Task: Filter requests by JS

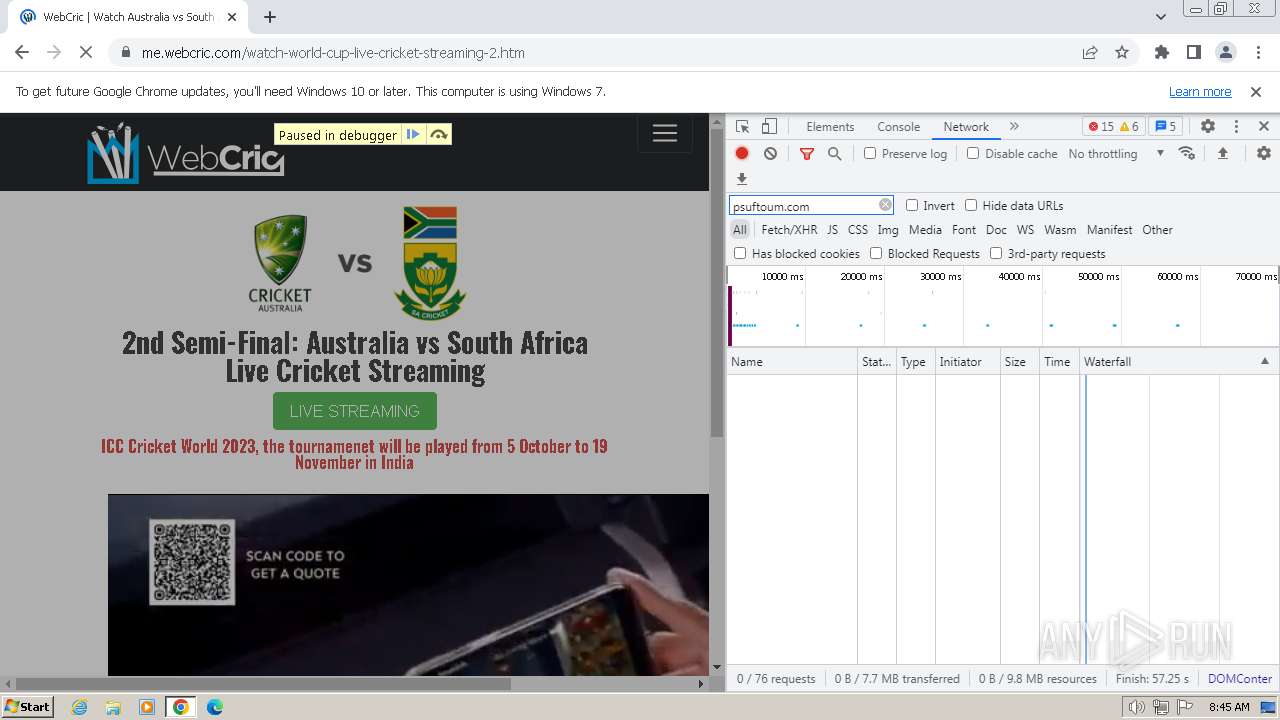Action: click(832, 229)
